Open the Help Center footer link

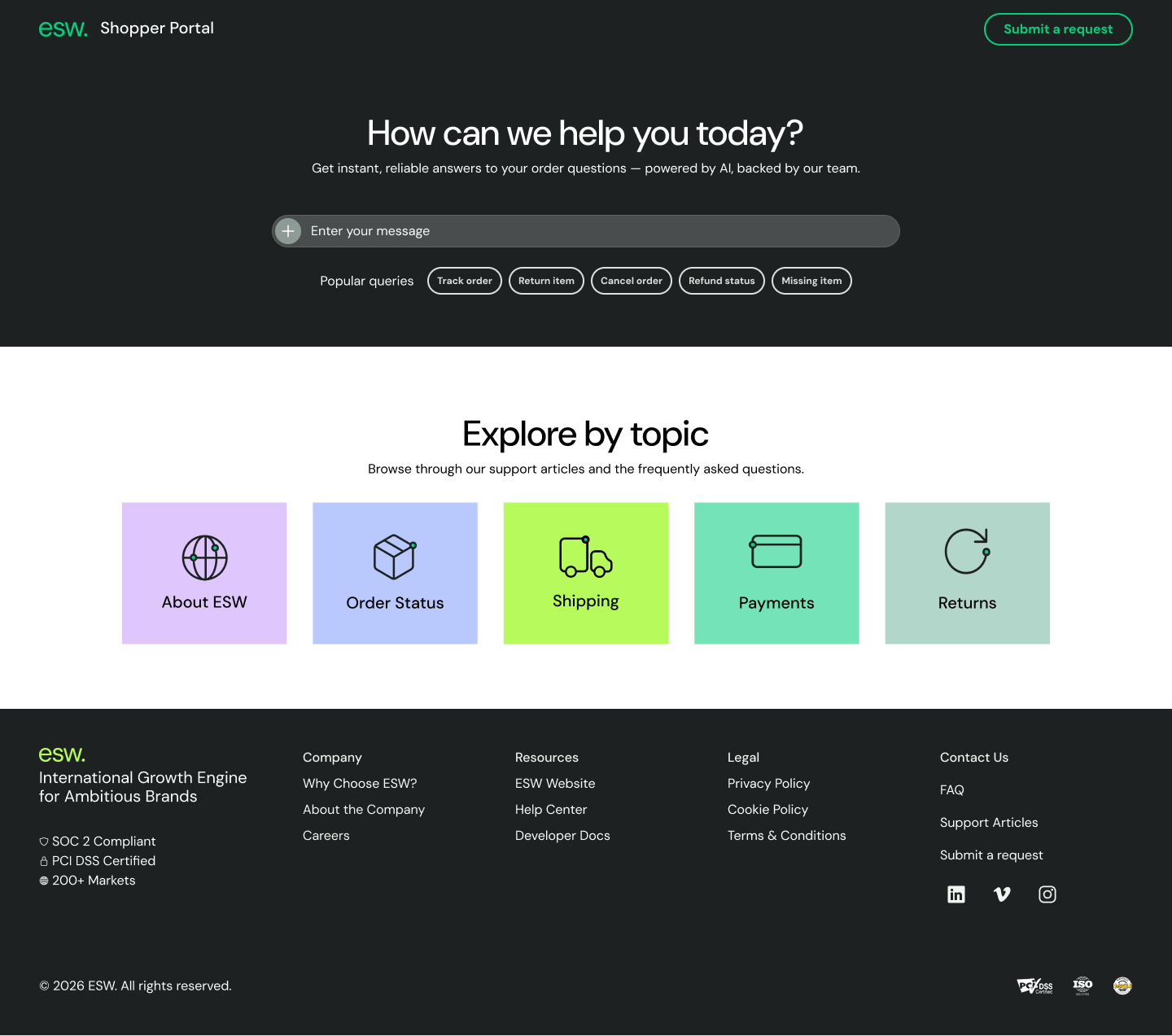tap(551, 810)
